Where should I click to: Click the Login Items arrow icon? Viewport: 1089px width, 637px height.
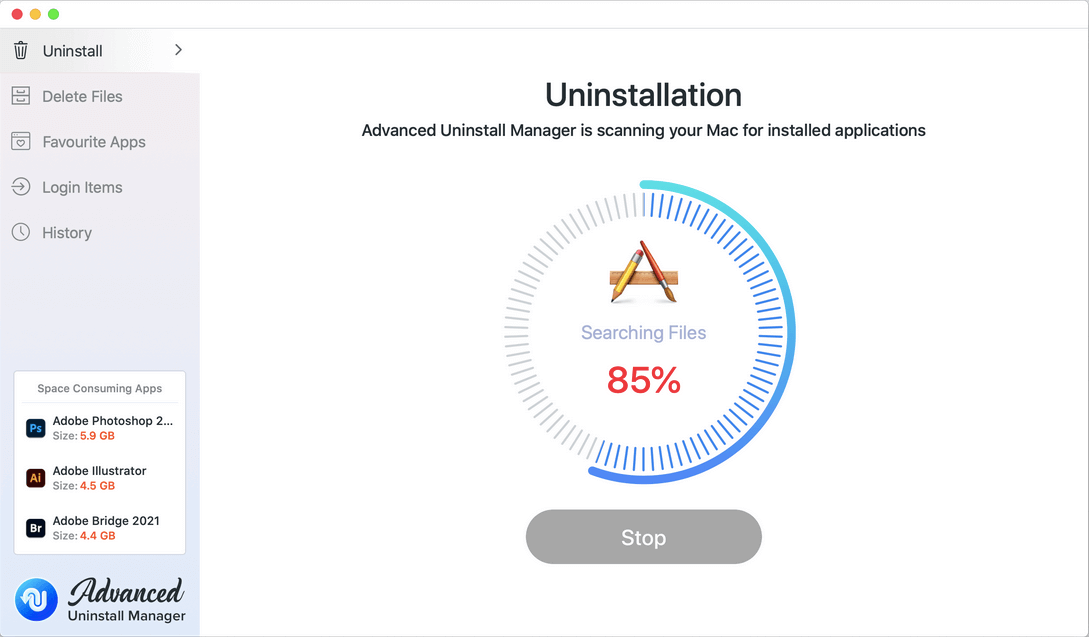pos(20,187)
